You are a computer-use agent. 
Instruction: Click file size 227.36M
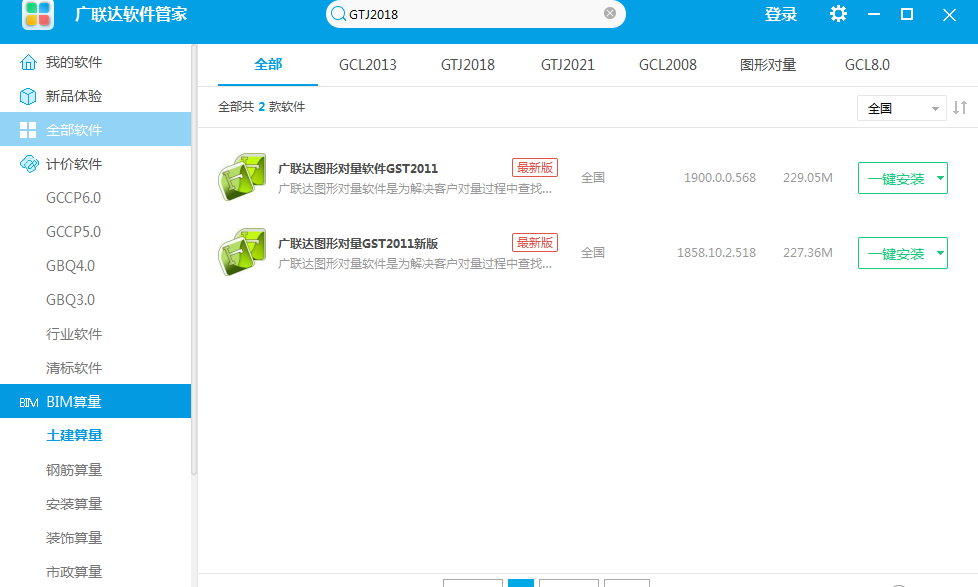click(808, 253)
